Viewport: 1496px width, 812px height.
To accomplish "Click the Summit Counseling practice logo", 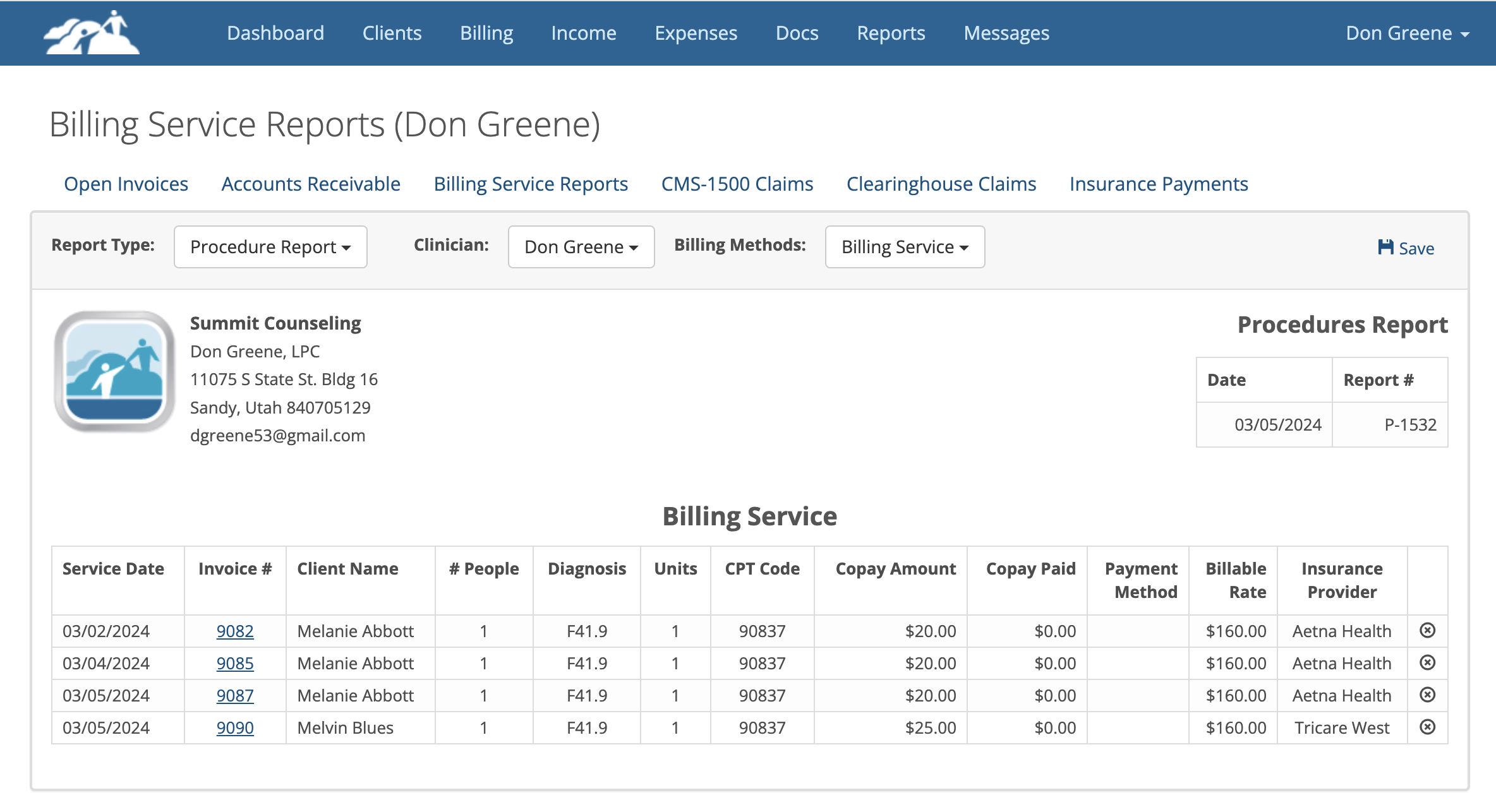I will click(114, 371).
